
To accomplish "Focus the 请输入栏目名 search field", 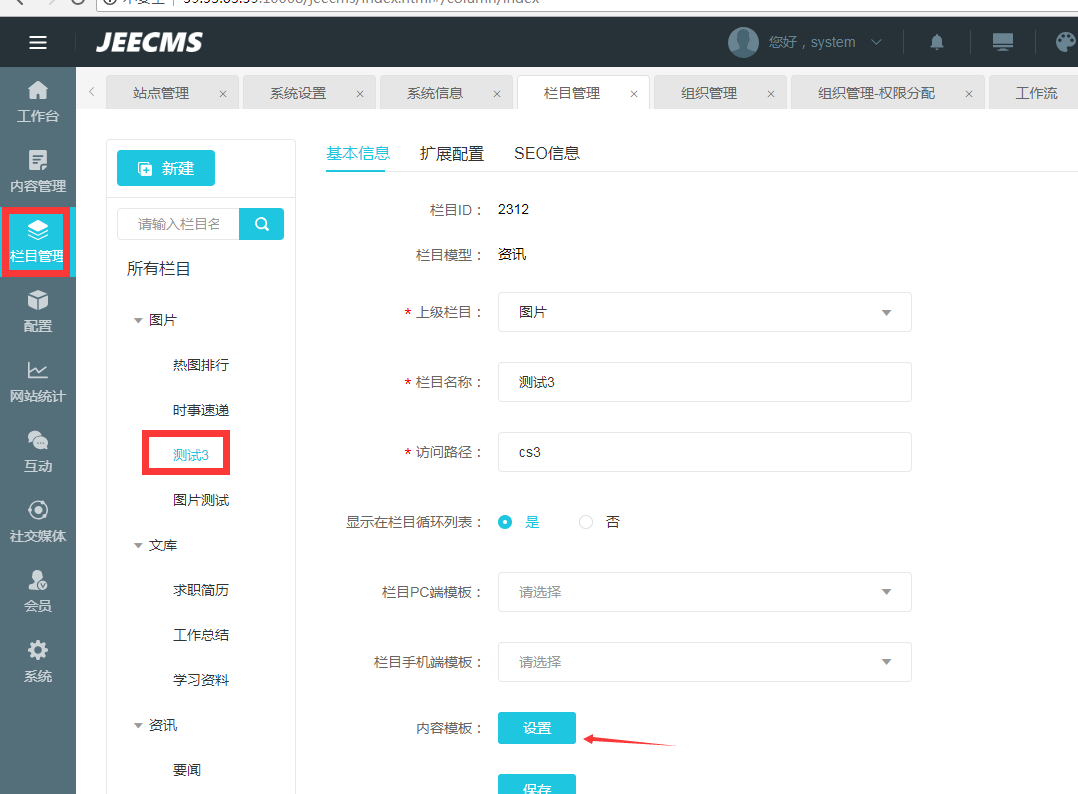I will (x=179, y=224).
